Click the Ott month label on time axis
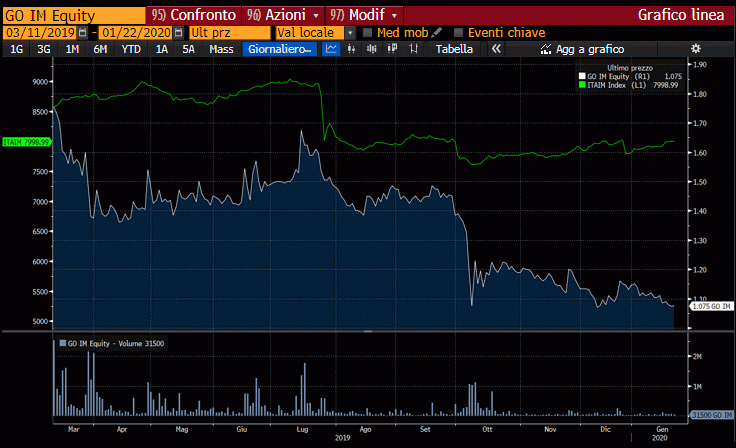 click(487, 429)
